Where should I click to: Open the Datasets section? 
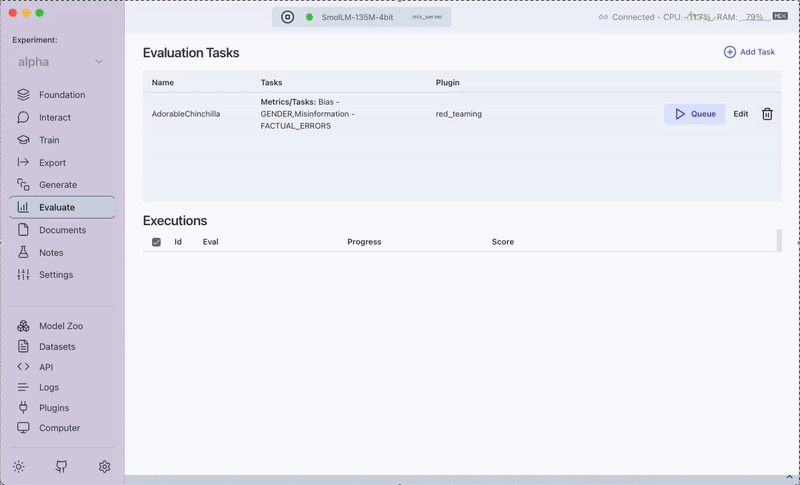pyautogui.click(x=57, y=347)
